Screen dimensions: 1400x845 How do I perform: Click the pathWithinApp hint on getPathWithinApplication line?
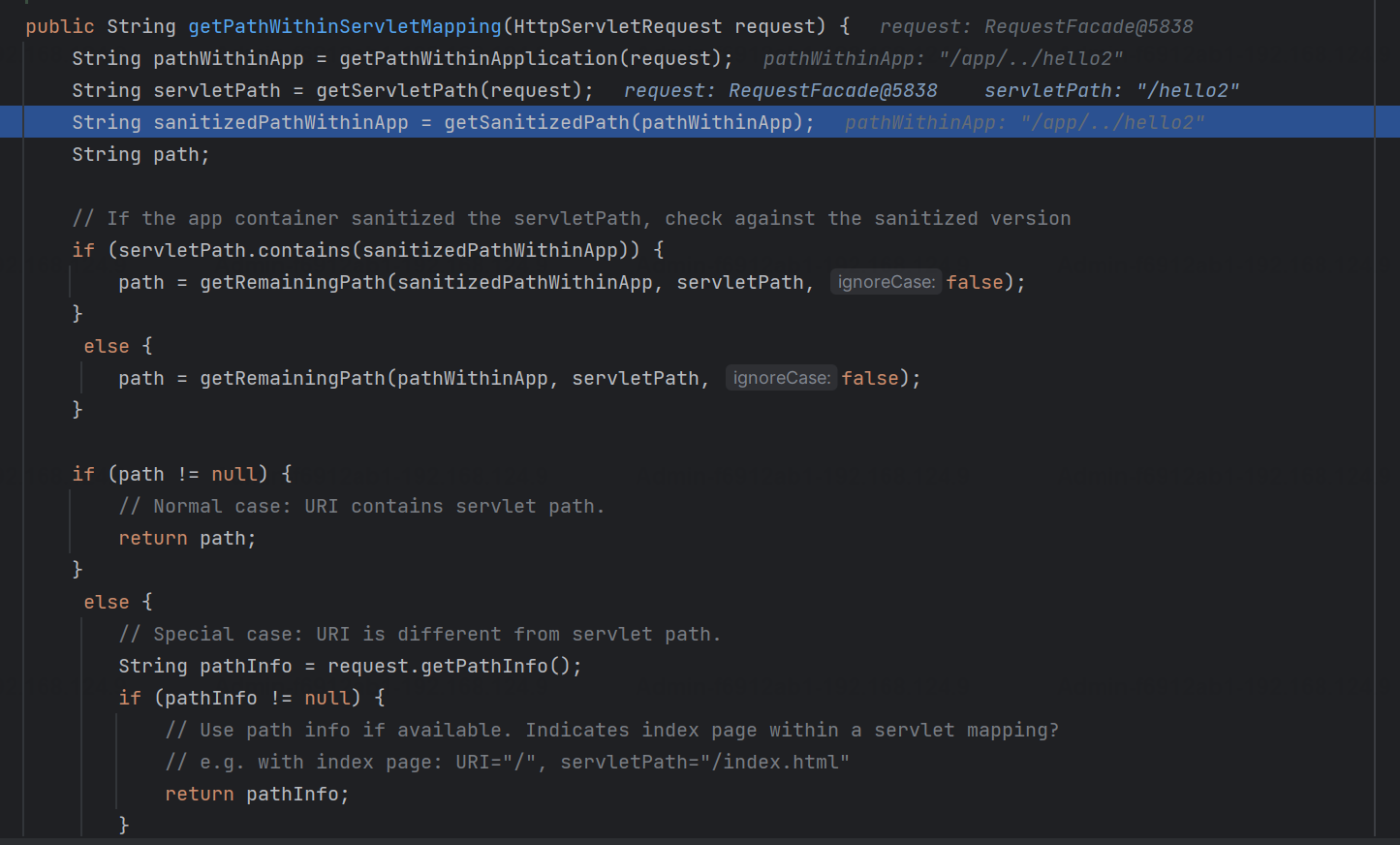pyautogui.click(x=944, y=58)
